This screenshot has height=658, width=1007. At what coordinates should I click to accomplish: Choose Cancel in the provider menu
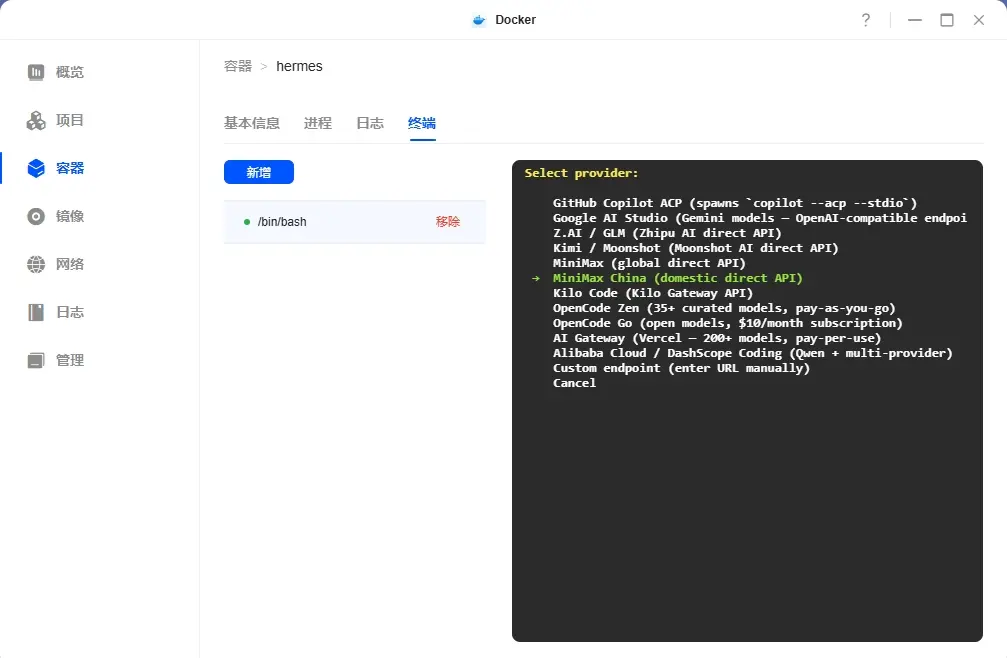(574, 382)
